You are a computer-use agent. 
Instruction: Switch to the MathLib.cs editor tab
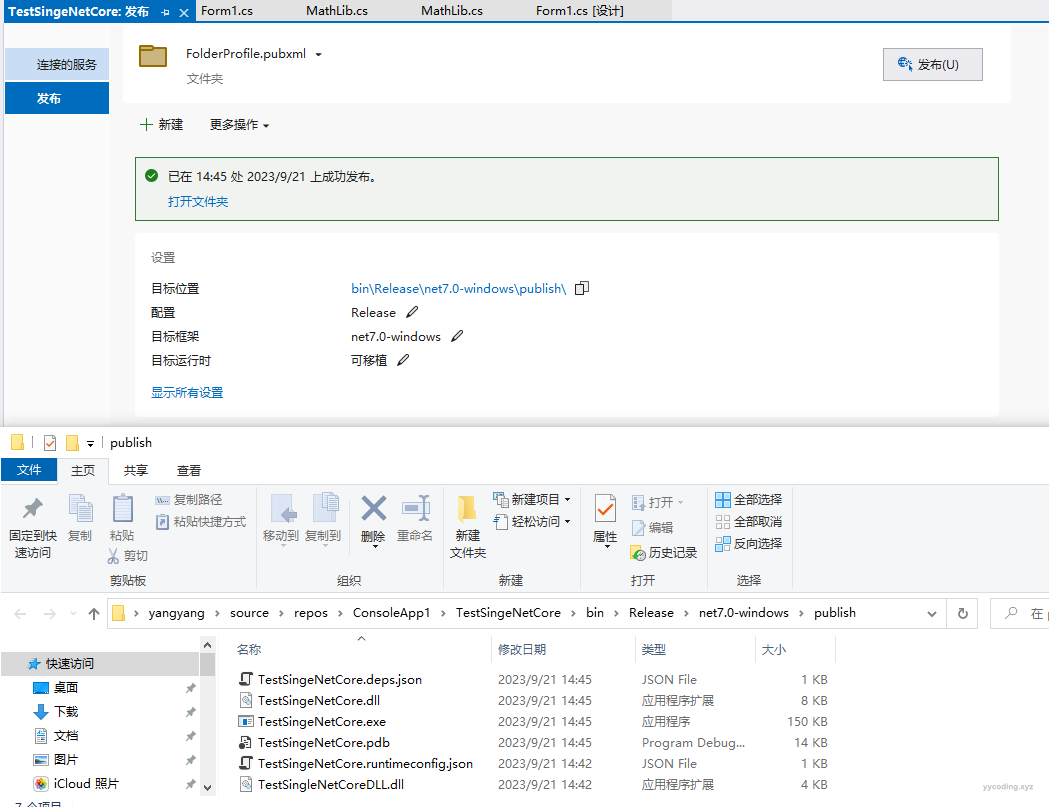336,11
